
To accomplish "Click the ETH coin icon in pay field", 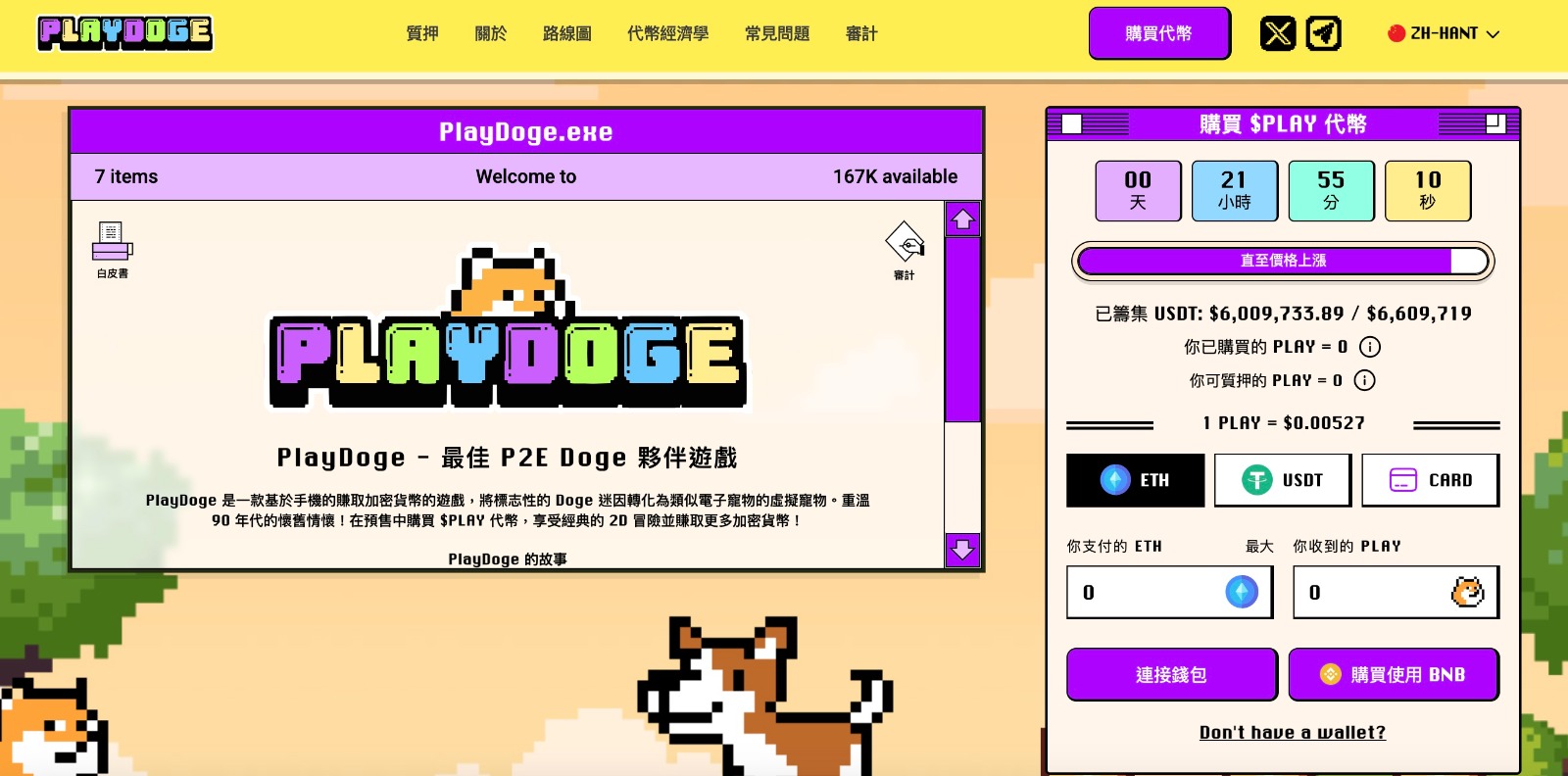I will [1242, 592].
